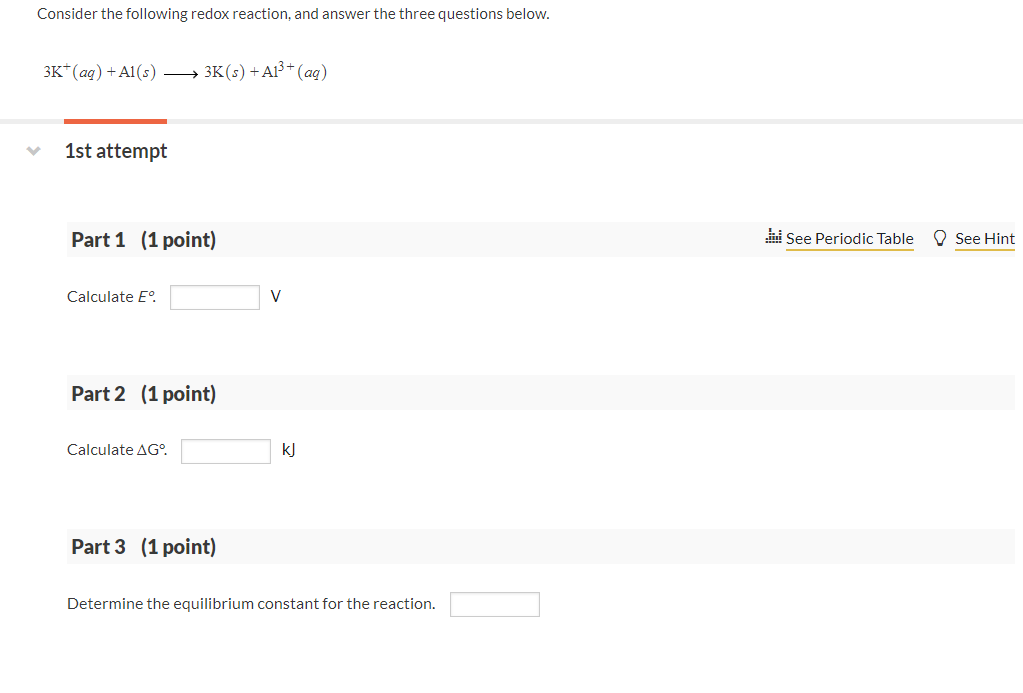The width and height of the screenshot is (1023, 693).
Task: Click the E° answer input field
Action: point(214,296)
